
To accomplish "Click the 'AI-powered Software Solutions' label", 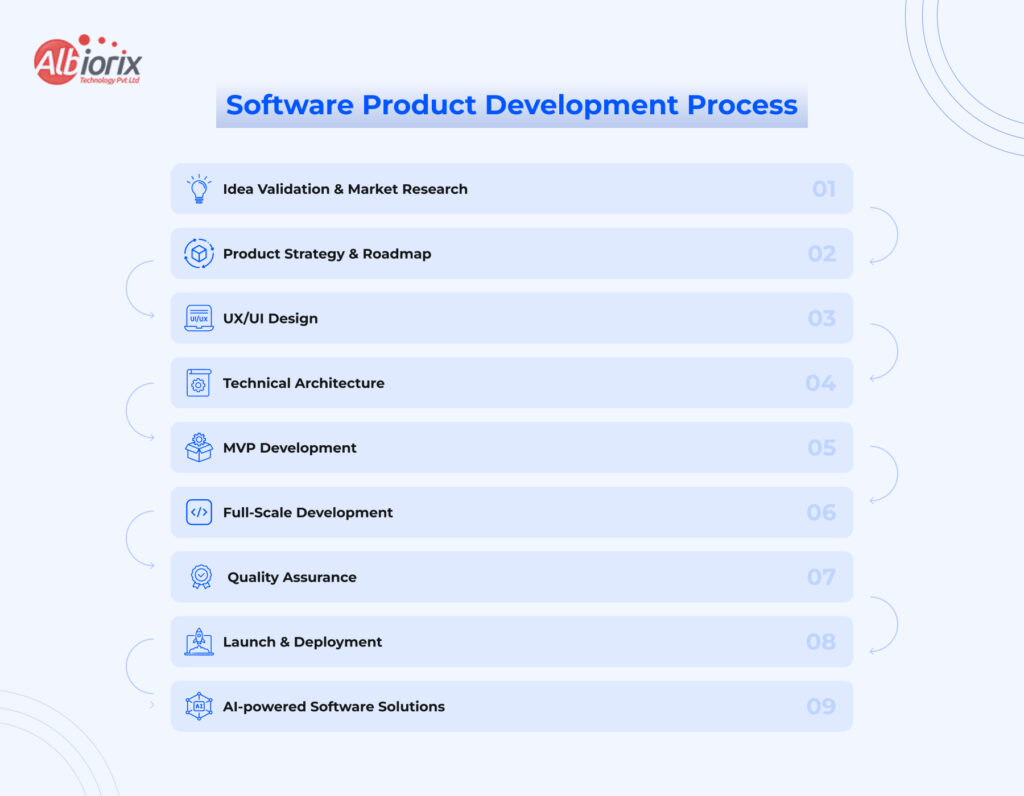I will pos(334,707).
